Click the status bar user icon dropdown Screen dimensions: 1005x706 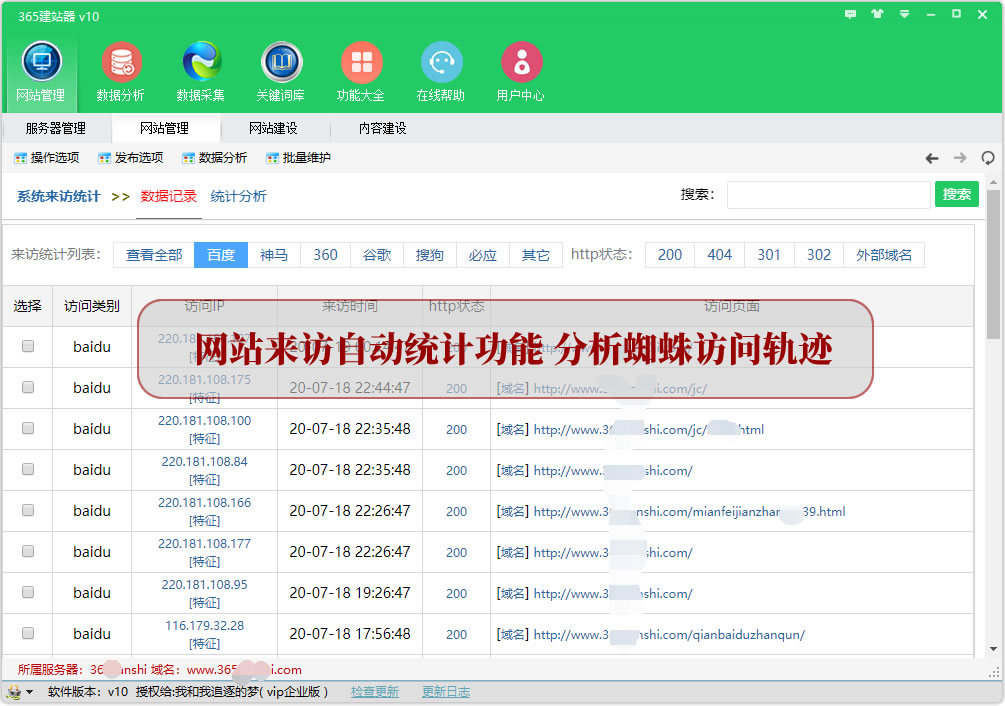[19, 692]
